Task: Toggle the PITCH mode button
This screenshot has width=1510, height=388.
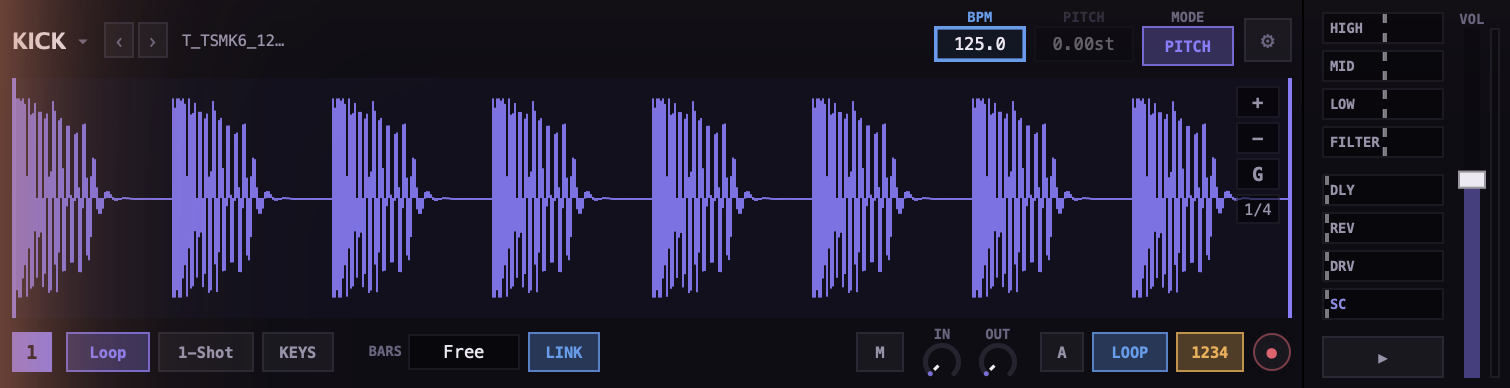Action: (x=1188, y=45)
